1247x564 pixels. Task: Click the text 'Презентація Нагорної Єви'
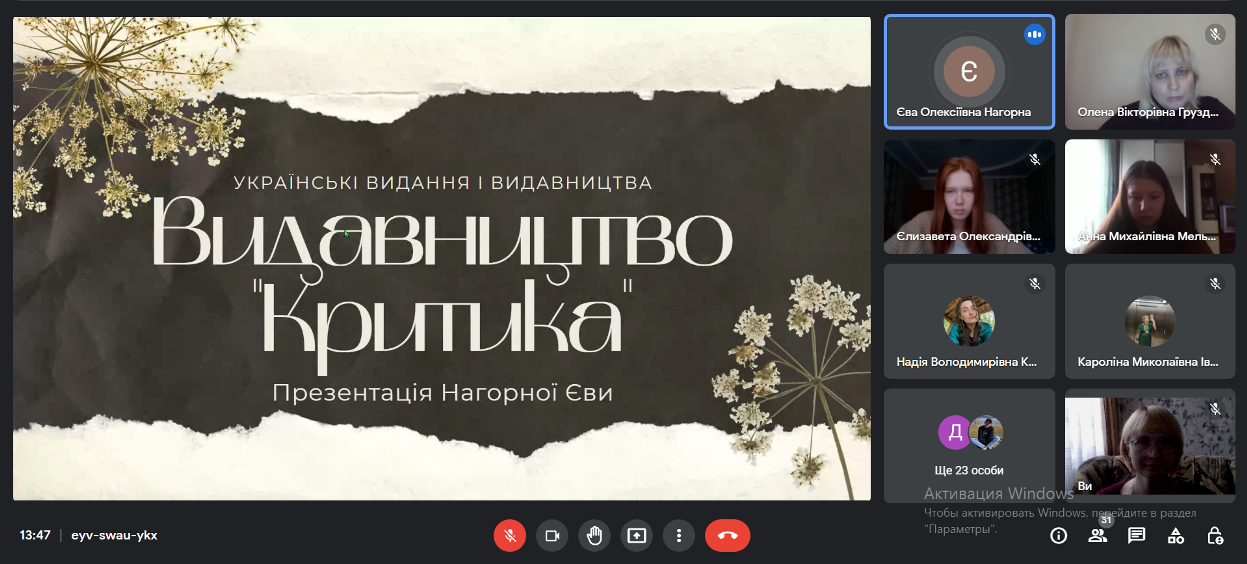[x=442, y=393]
